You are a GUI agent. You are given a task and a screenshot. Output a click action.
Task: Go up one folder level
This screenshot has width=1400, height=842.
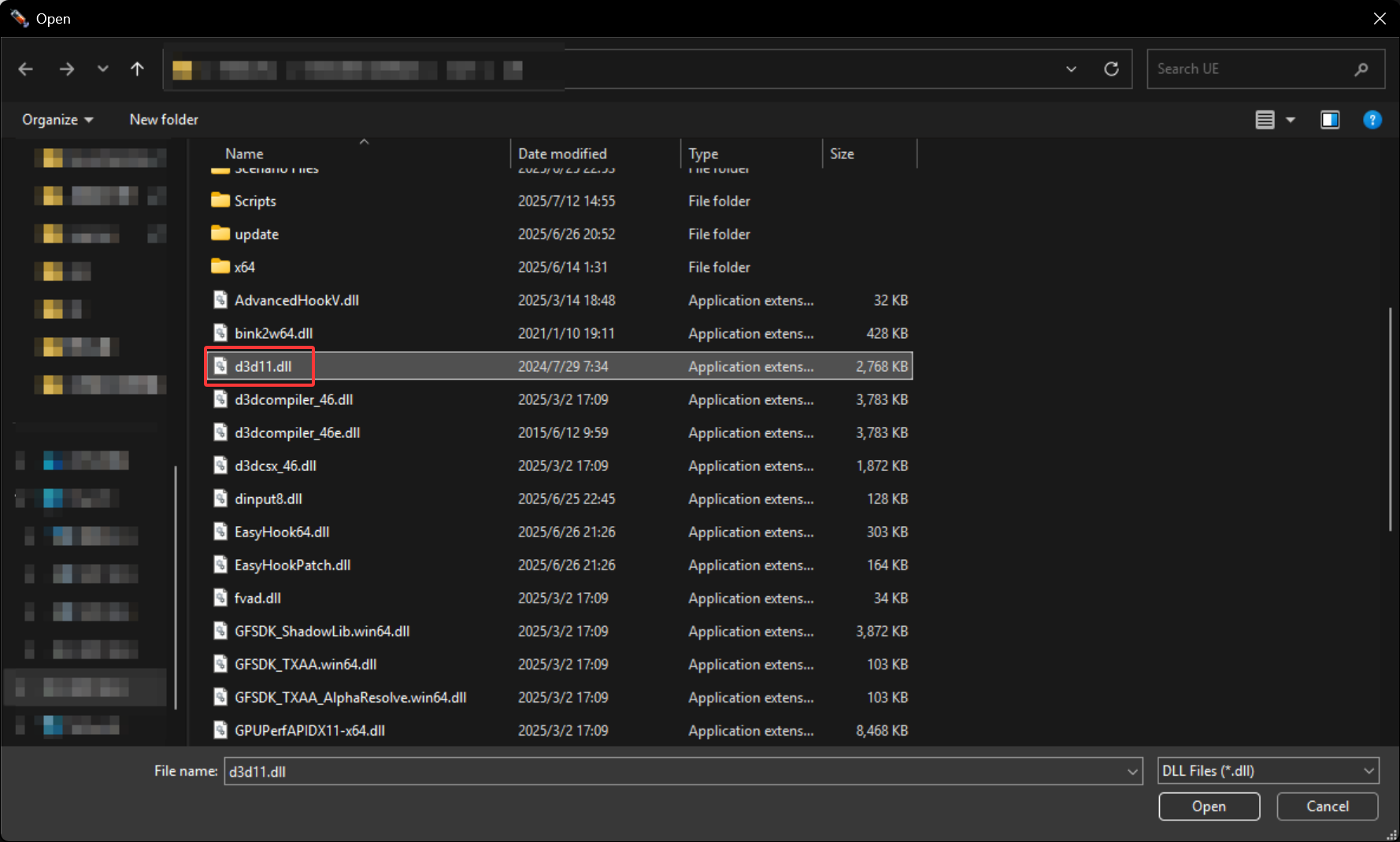tap(137, 69)
